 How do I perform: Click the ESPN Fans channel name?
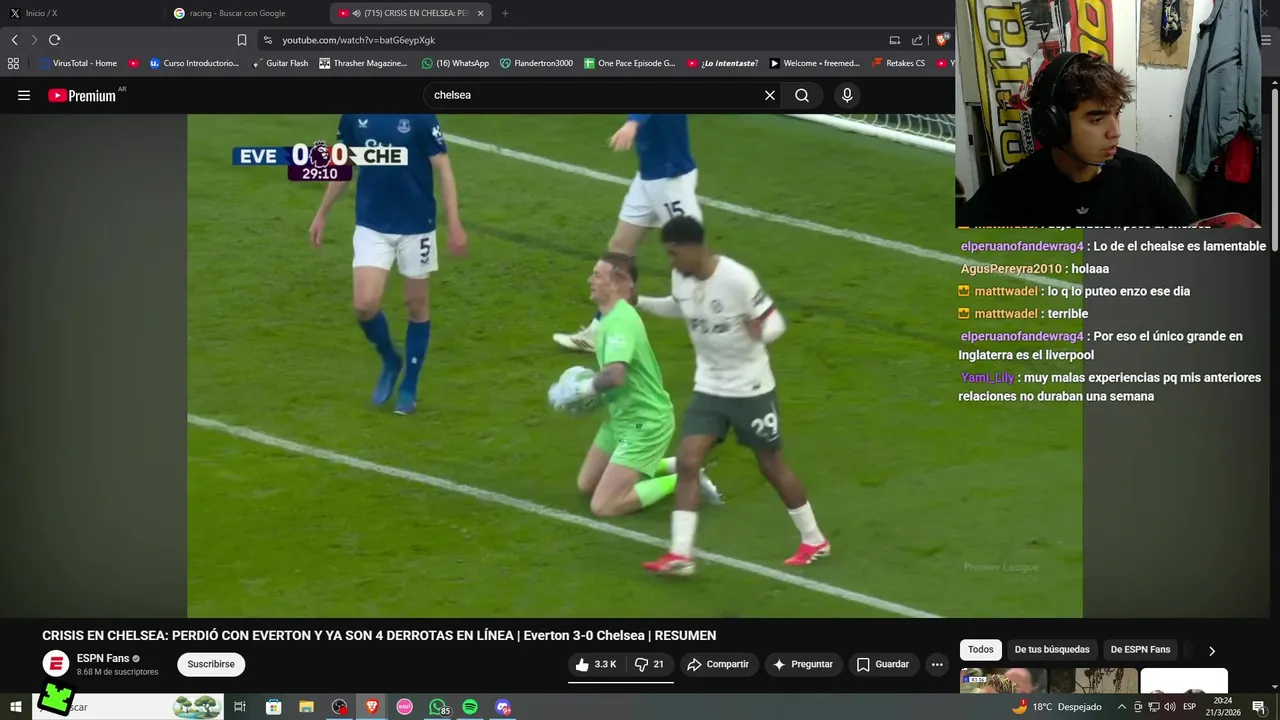click(x=103, y=658)
